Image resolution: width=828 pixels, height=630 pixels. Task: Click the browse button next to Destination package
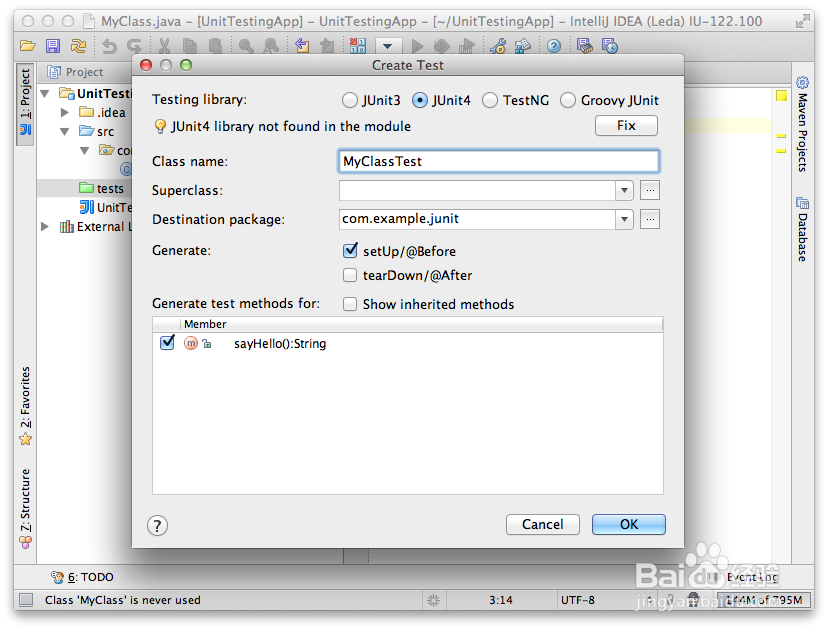pos(650,219)
